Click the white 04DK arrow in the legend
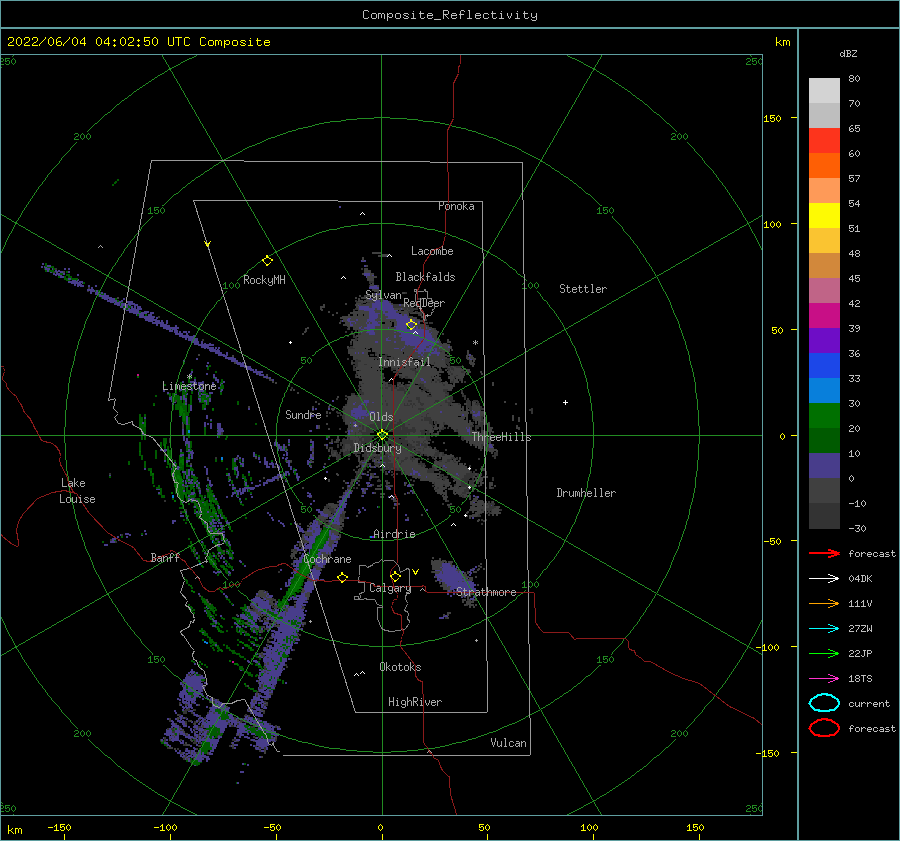The image size is (900, 841). tap(824, 579)
